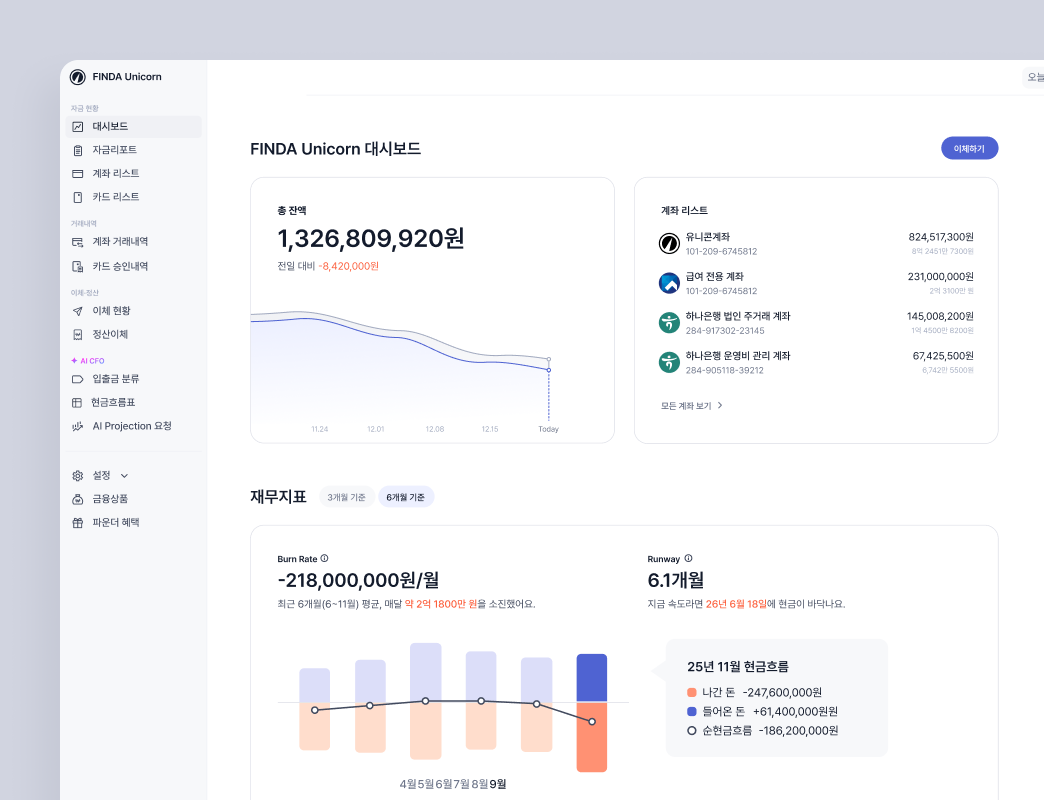Click the highlighted blue bar in cash flow chart
Viewport: 1044px width, 800px height.
591,678
